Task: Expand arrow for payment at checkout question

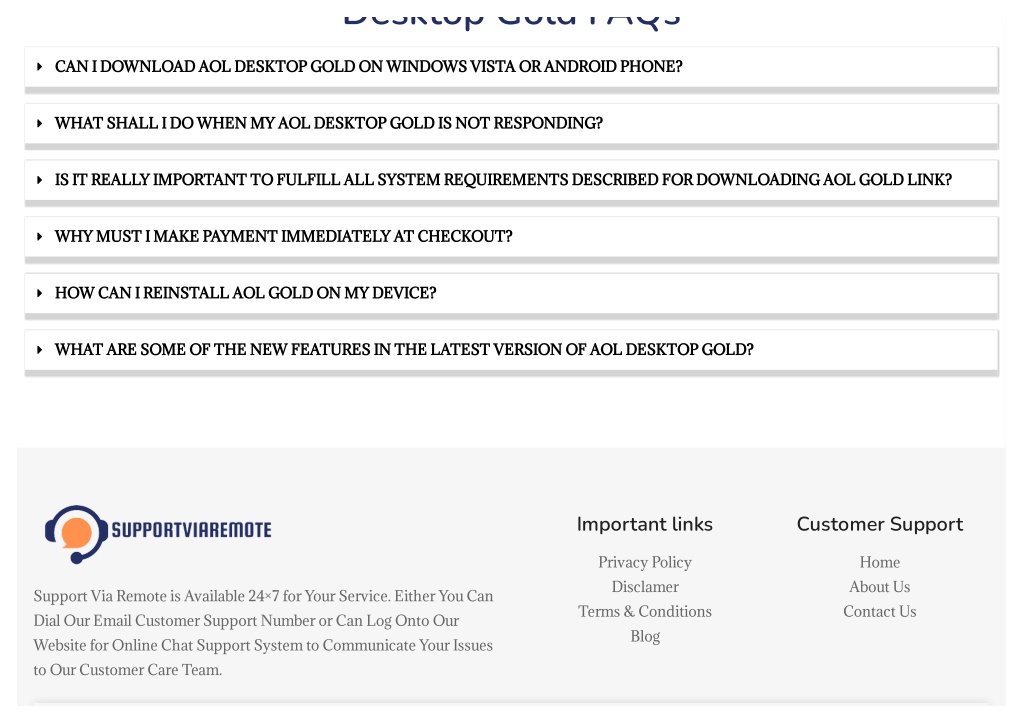Action: click(x=40, y=236)
